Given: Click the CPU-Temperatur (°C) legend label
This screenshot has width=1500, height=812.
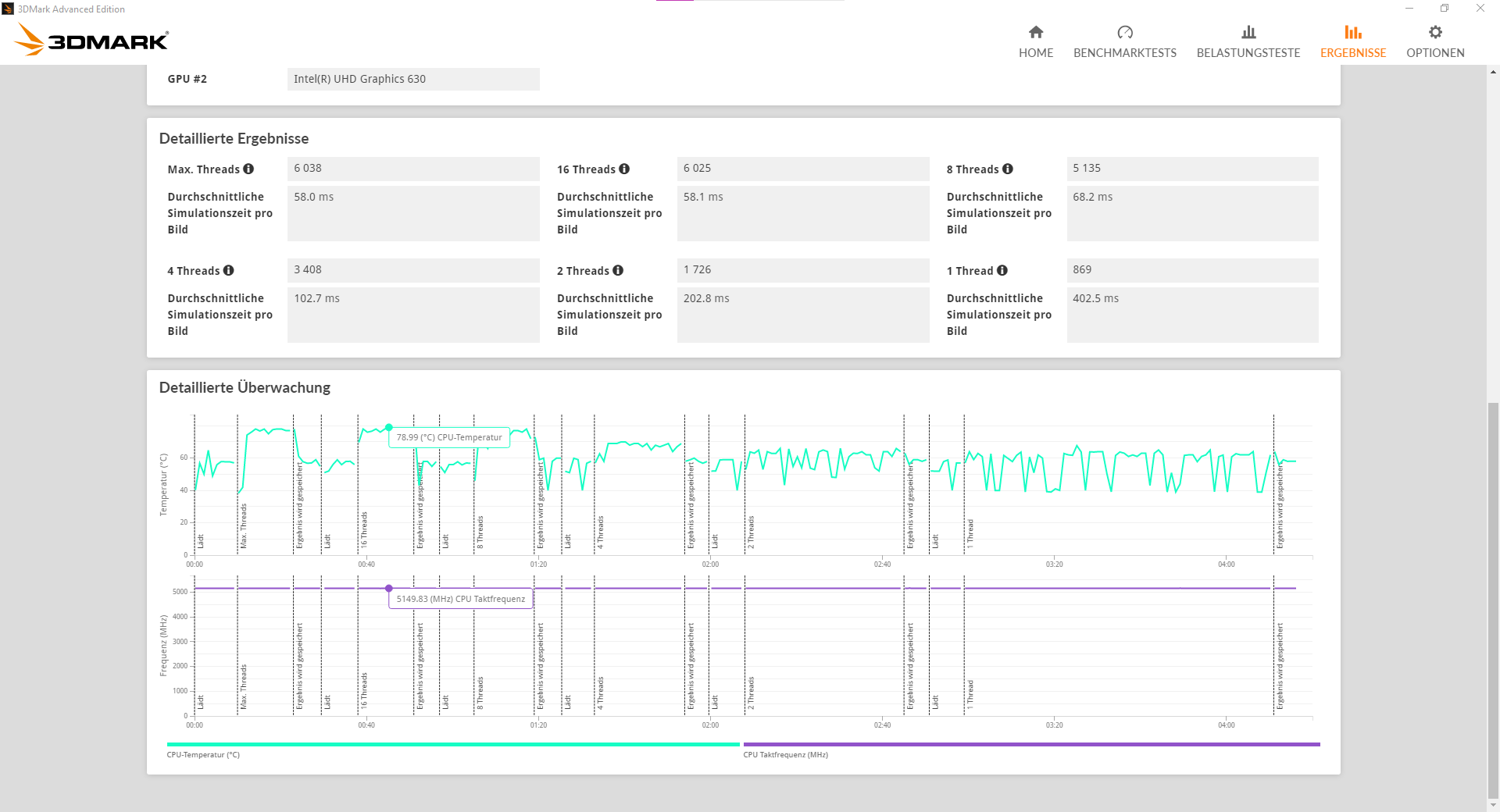Looking at the screenshot, I should [203, 755].
